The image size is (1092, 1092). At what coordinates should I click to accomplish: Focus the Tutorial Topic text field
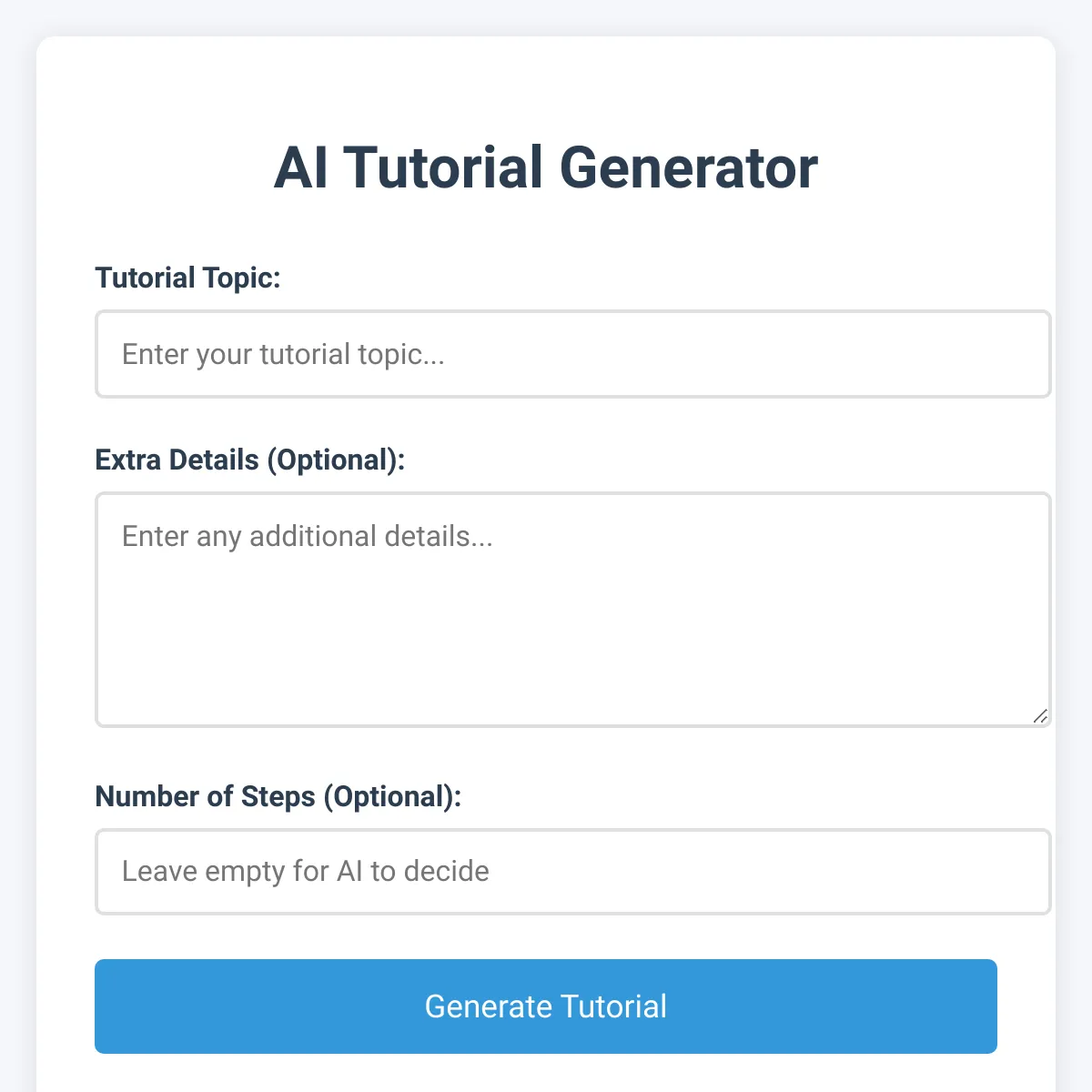point(573,354)
